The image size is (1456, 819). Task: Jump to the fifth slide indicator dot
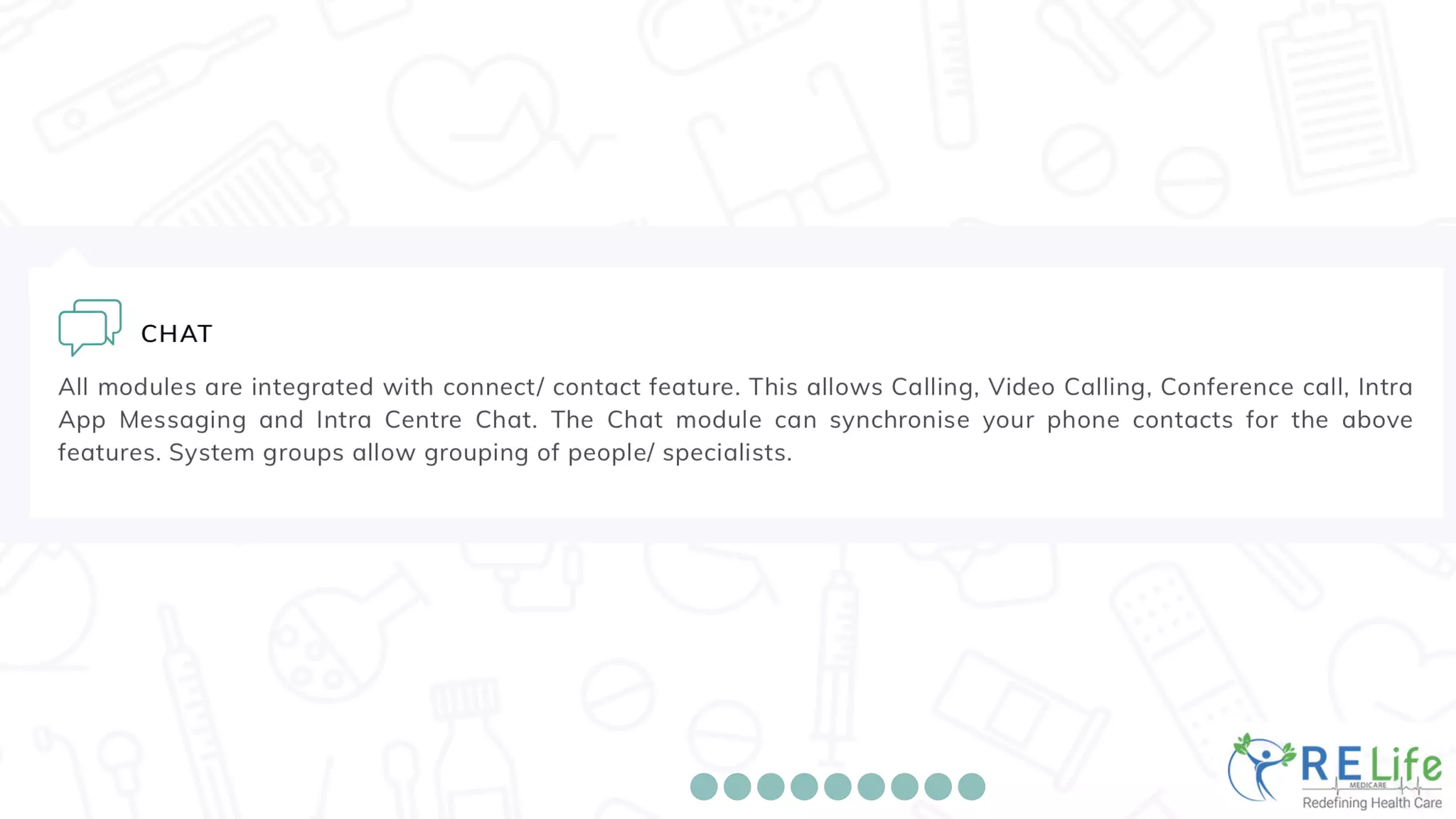tap(837, 787)
